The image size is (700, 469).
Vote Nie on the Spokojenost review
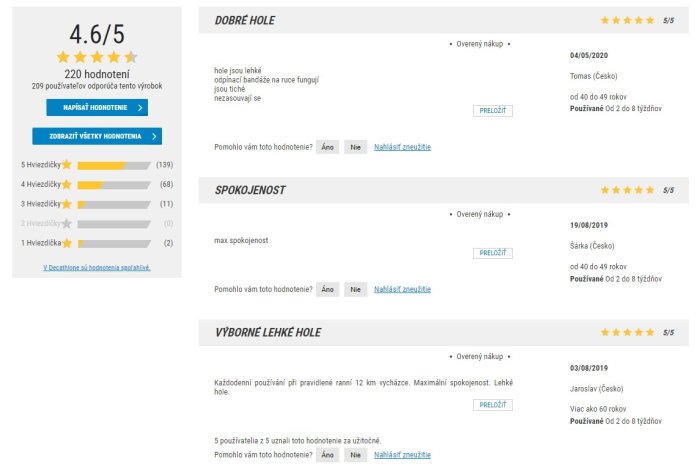click(x=355, y=289)
